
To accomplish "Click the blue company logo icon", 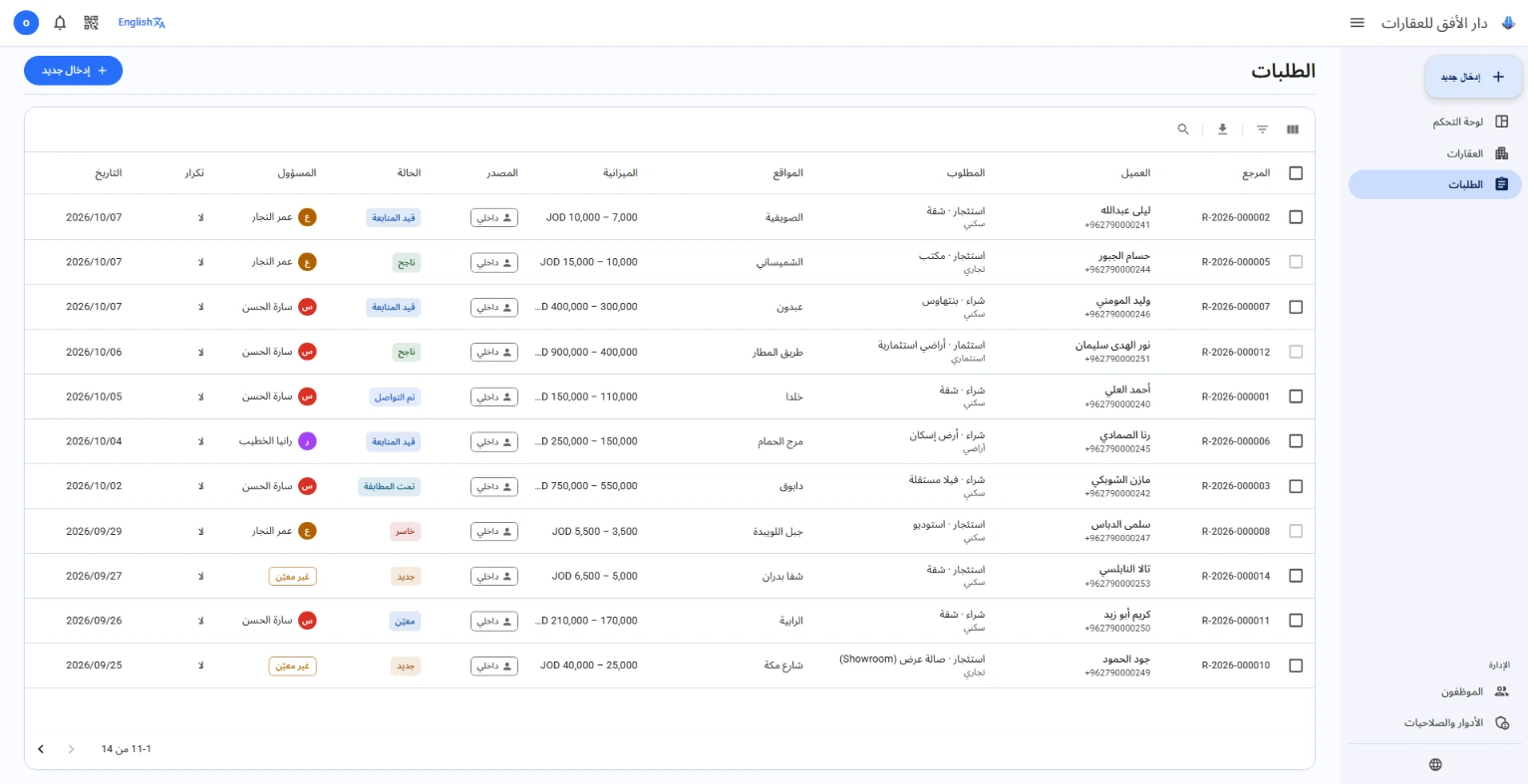I will point(1508,23).
